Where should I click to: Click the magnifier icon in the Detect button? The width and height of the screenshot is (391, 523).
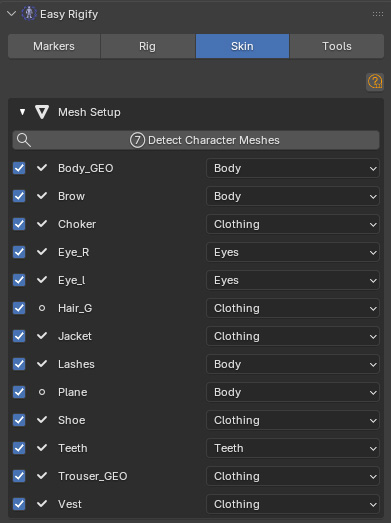tap(24, 140)
